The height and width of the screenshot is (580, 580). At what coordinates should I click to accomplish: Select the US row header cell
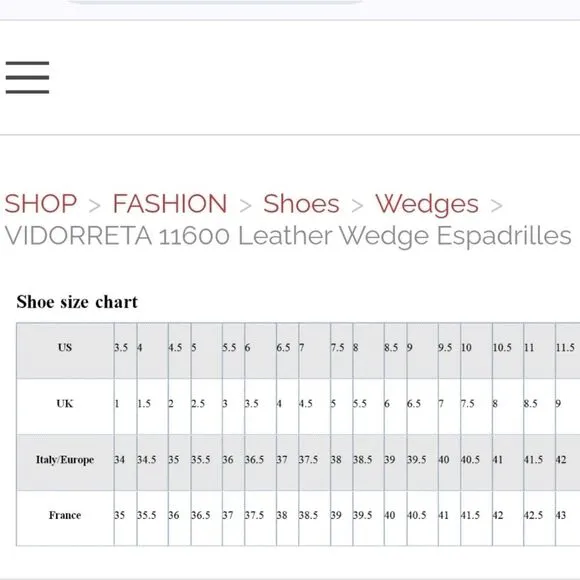(x=65, y=351)
